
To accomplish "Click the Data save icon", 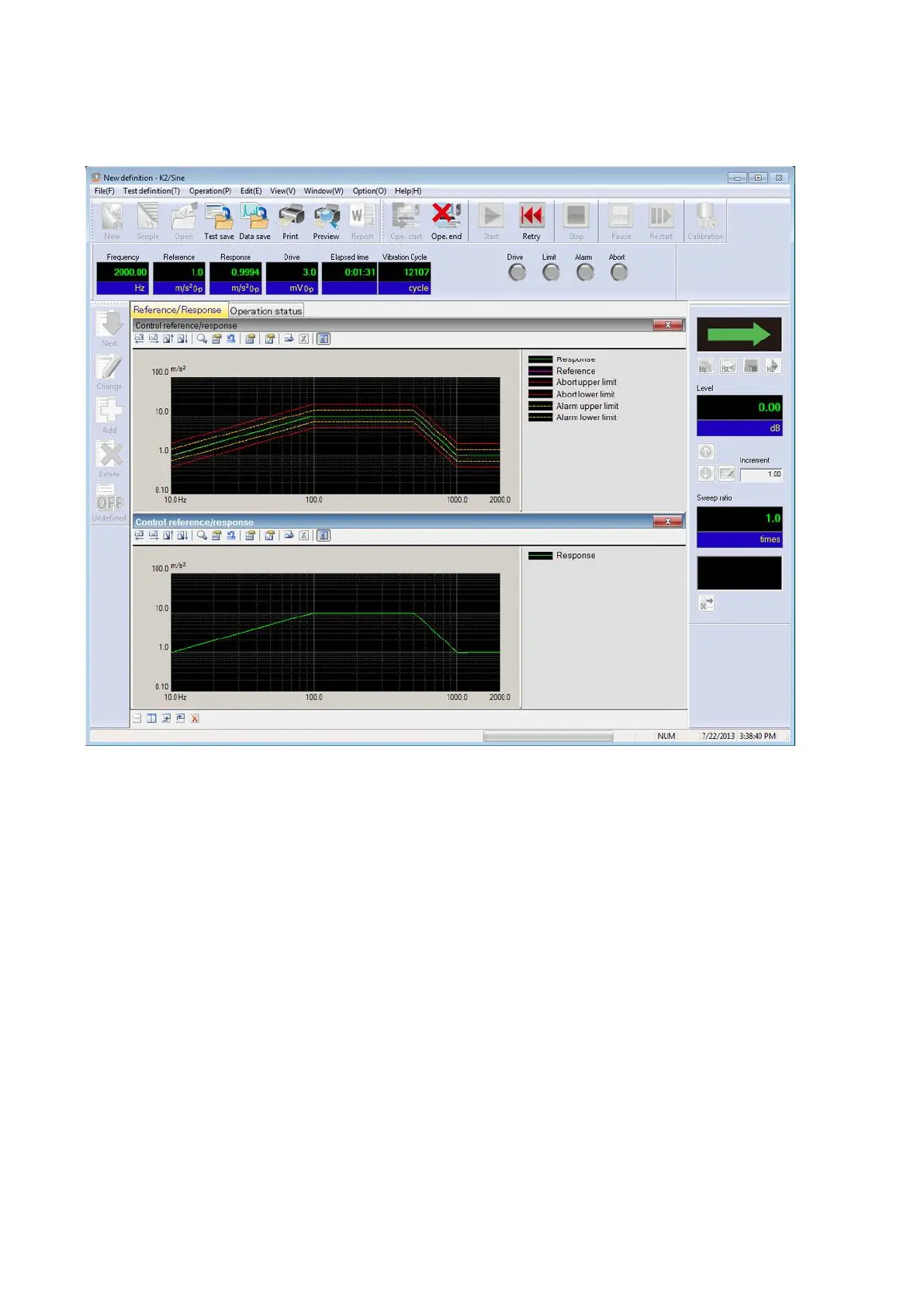I will (254, 220).
